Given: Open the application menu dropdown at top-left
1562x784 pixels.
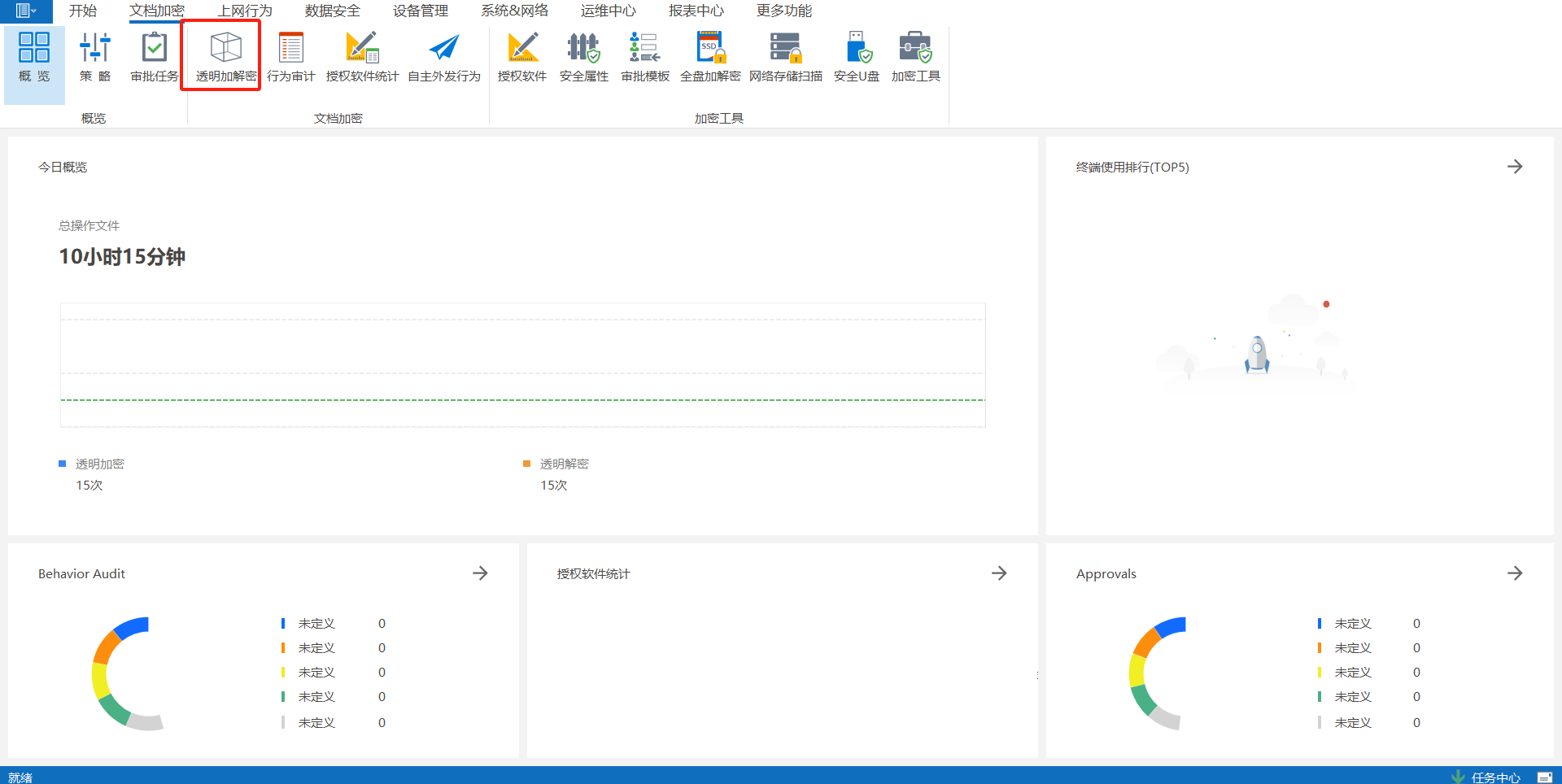Looking at the screenshot, I should coord(25,11).
